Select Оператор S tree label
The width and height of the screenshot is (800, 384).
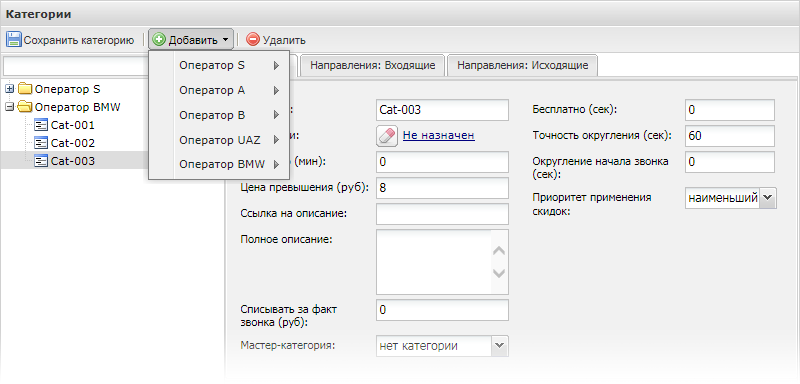pyautogui.click(x=67, y=89)
